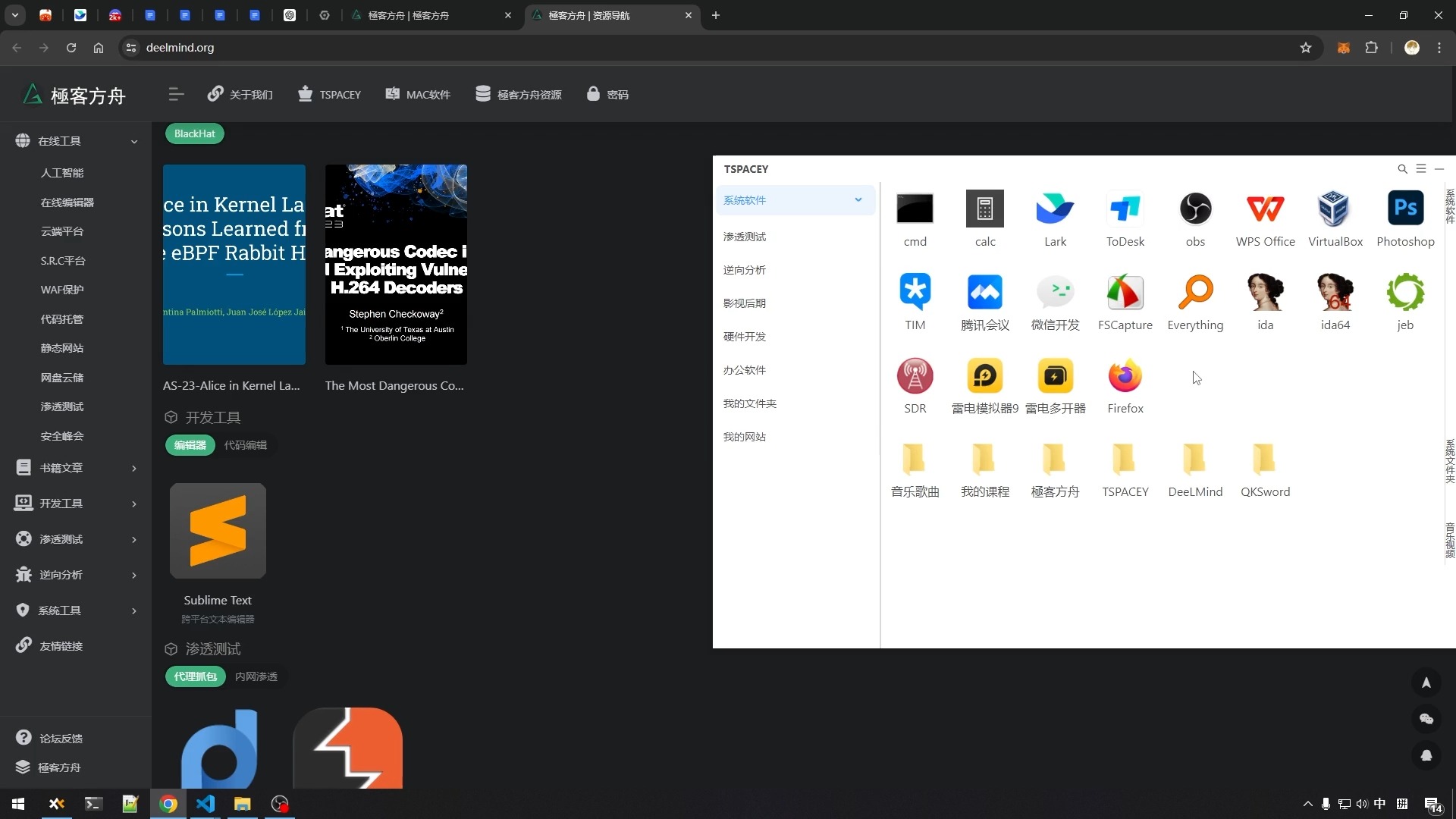Open MAC软件 in top navigation
The width and height of the screenshot is (1456, 819).
pyautogui.click(x=418, y=94)
